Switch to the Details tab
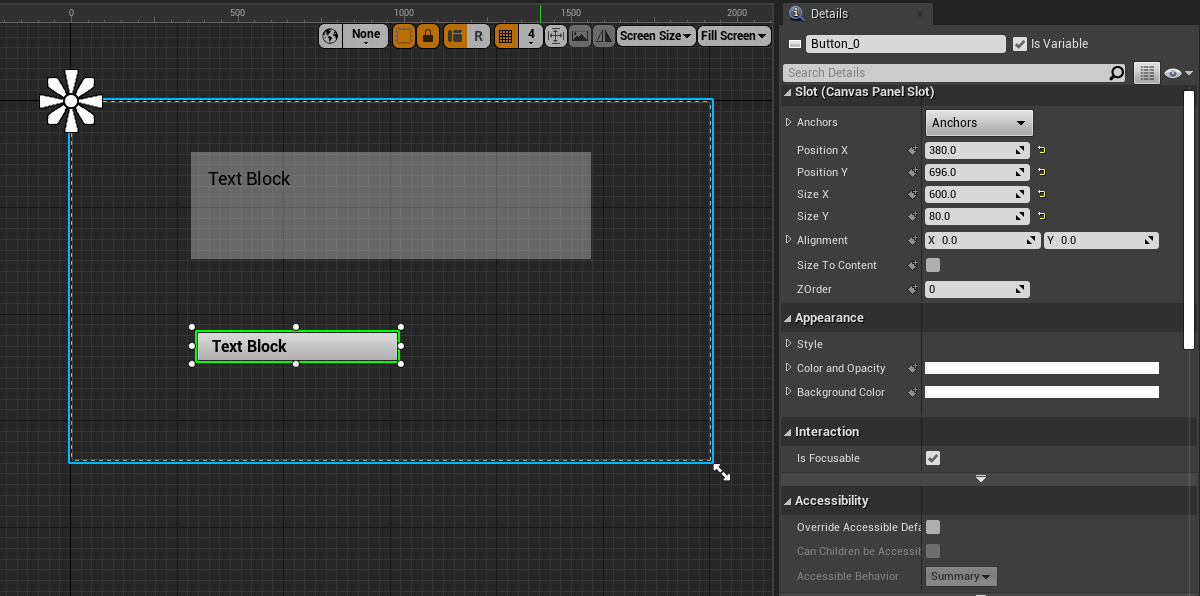Image resolution: width=1200 pixels, height=596 pixels. pos(857,13)
